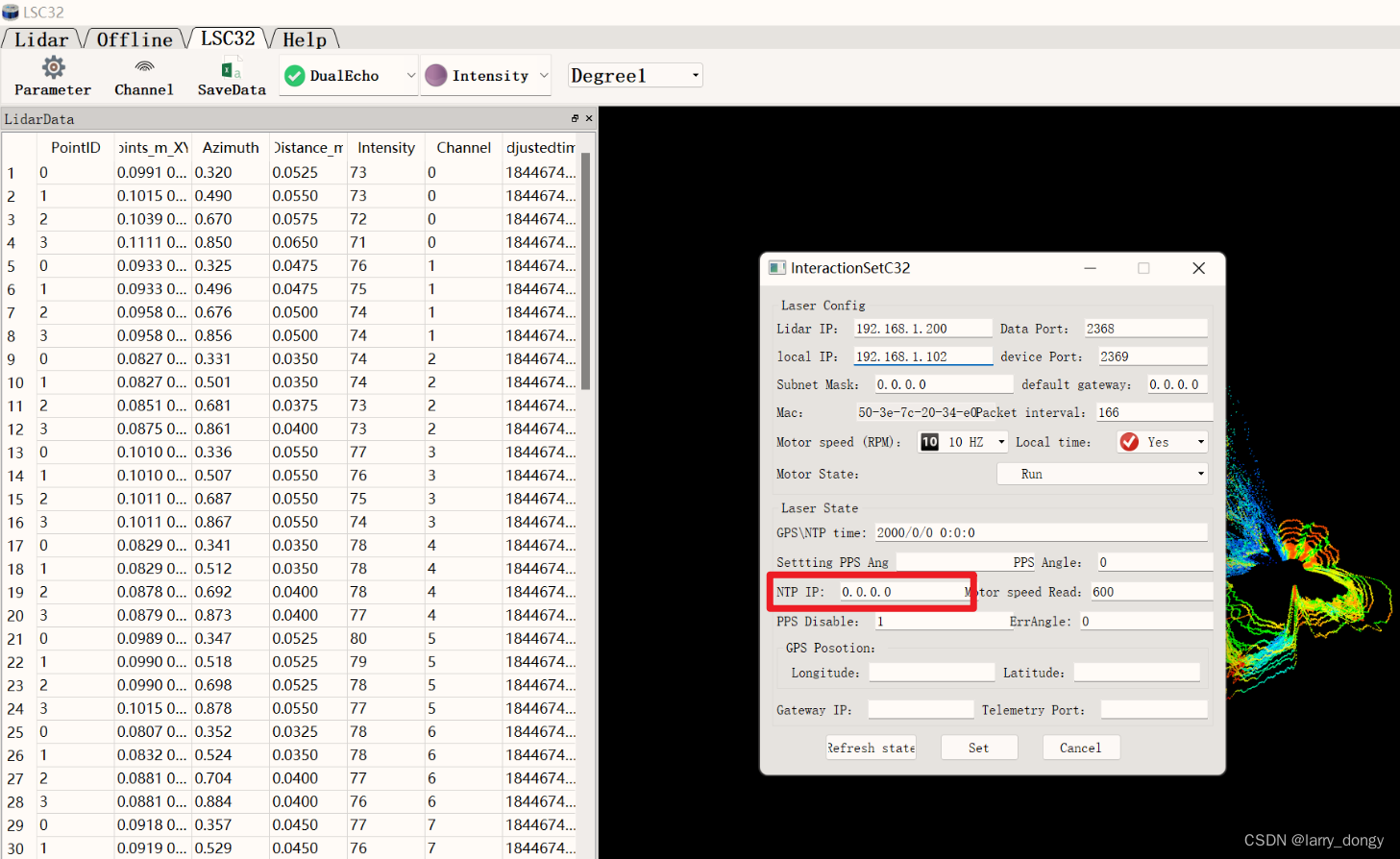The height and width of the screenshot is (859, 1400).
Task: Click the Distance_m column header
Action: 308,147
